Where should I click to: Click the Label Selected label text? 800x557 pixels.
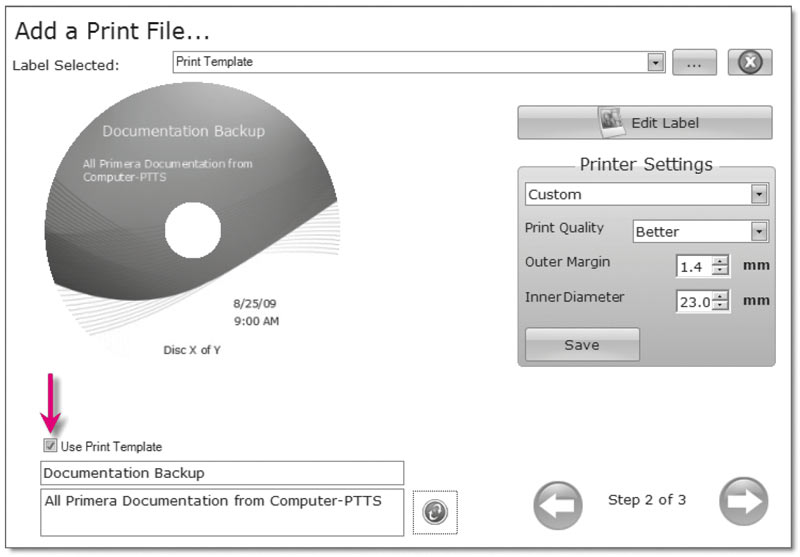[x=66, y=65]
